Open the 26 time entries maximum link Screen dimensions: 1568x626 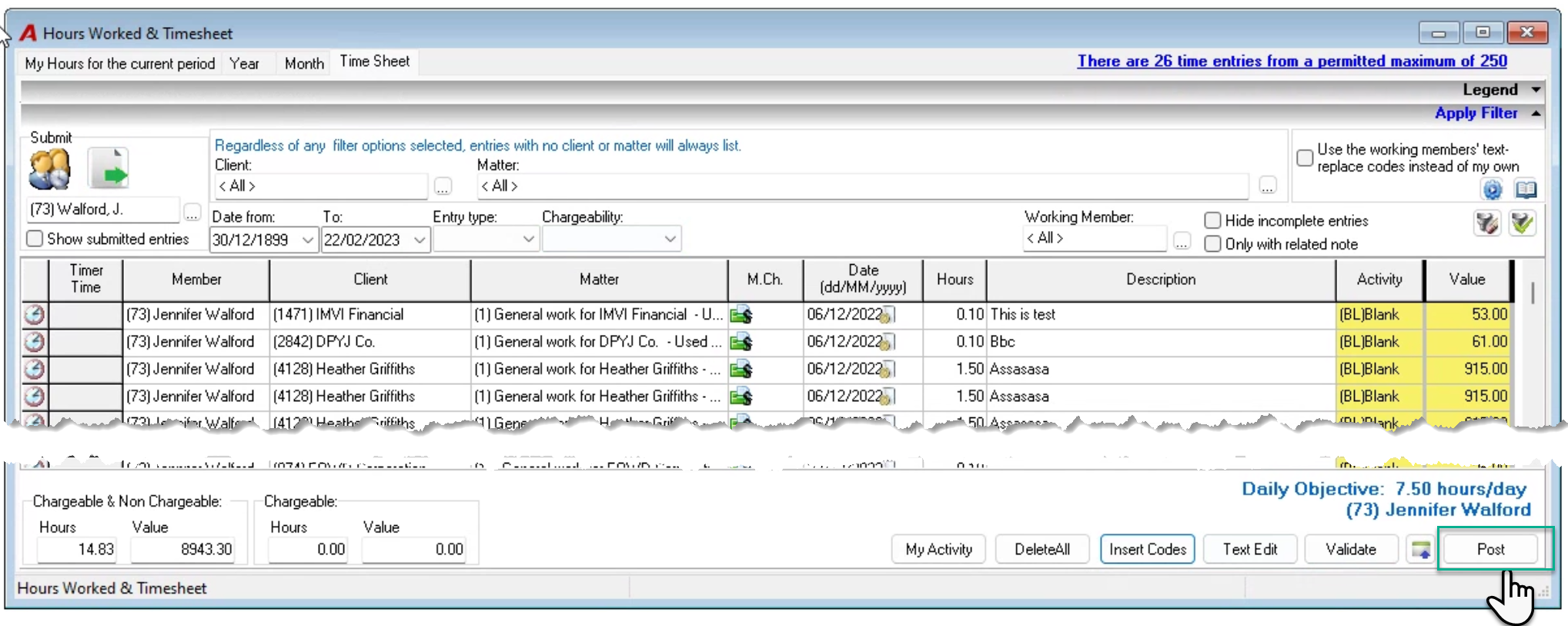pyautogui.click(x=1292, y=61)
